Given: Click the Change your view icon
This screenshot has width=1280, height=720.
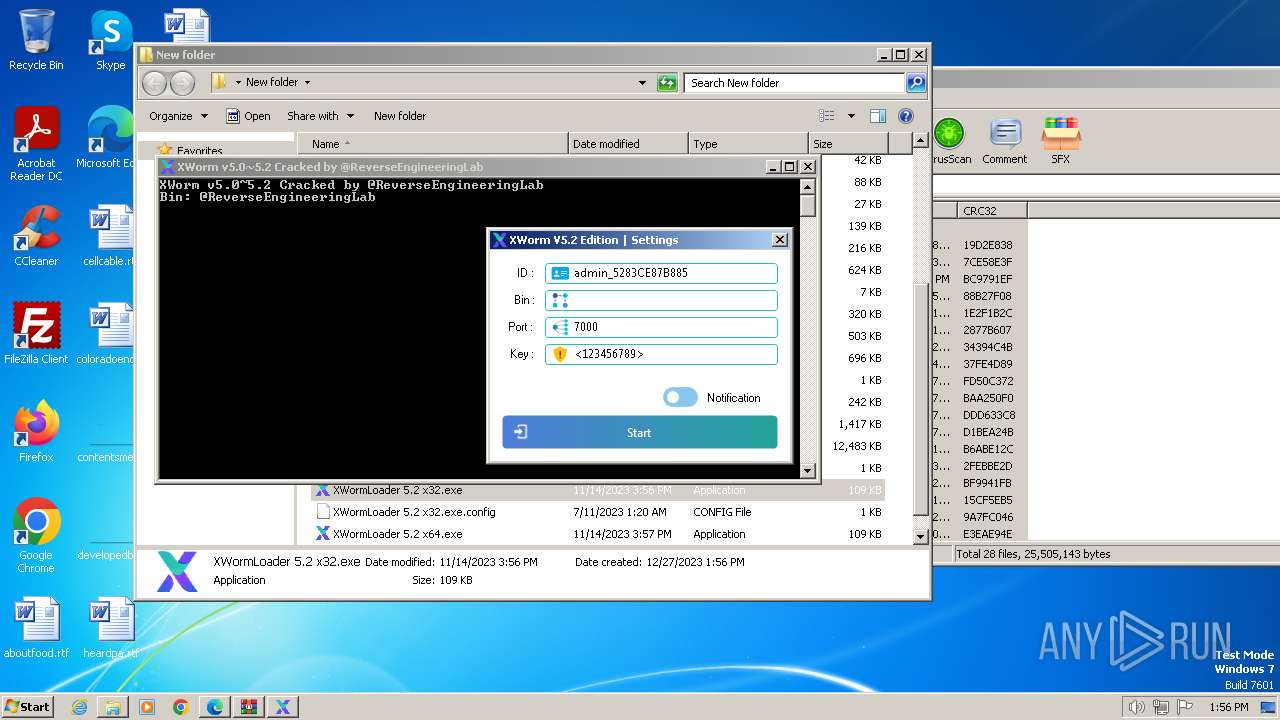Looking at the screenshot, I should (x=827, y=116).
